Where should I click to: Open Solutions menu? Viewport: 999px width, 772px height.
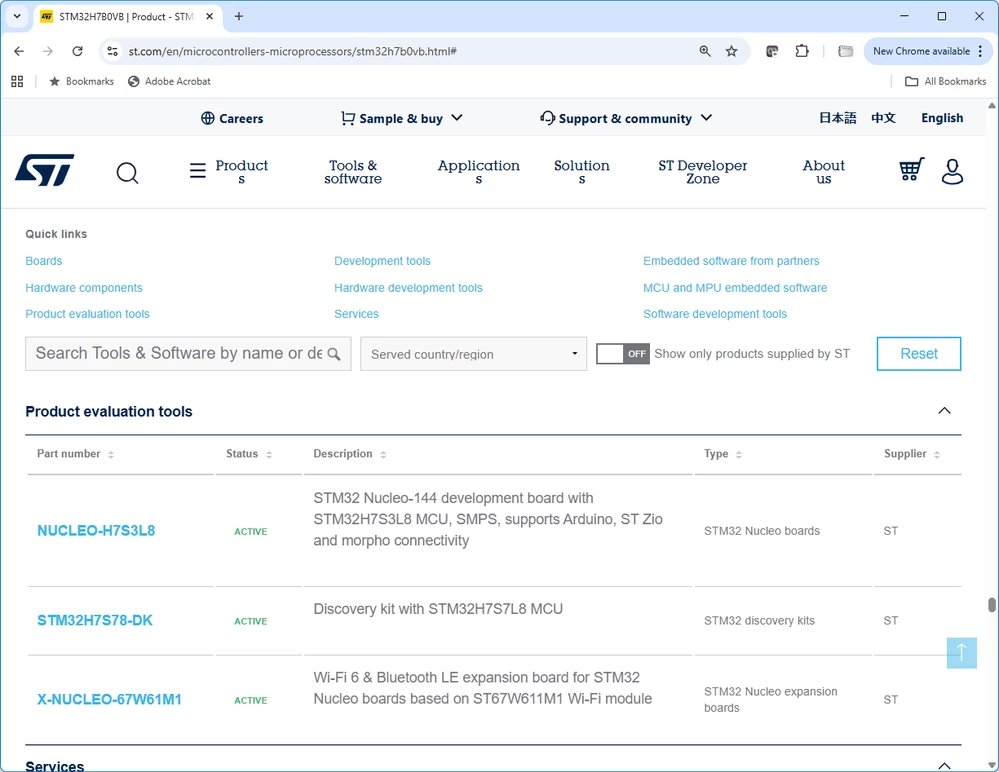582,172
